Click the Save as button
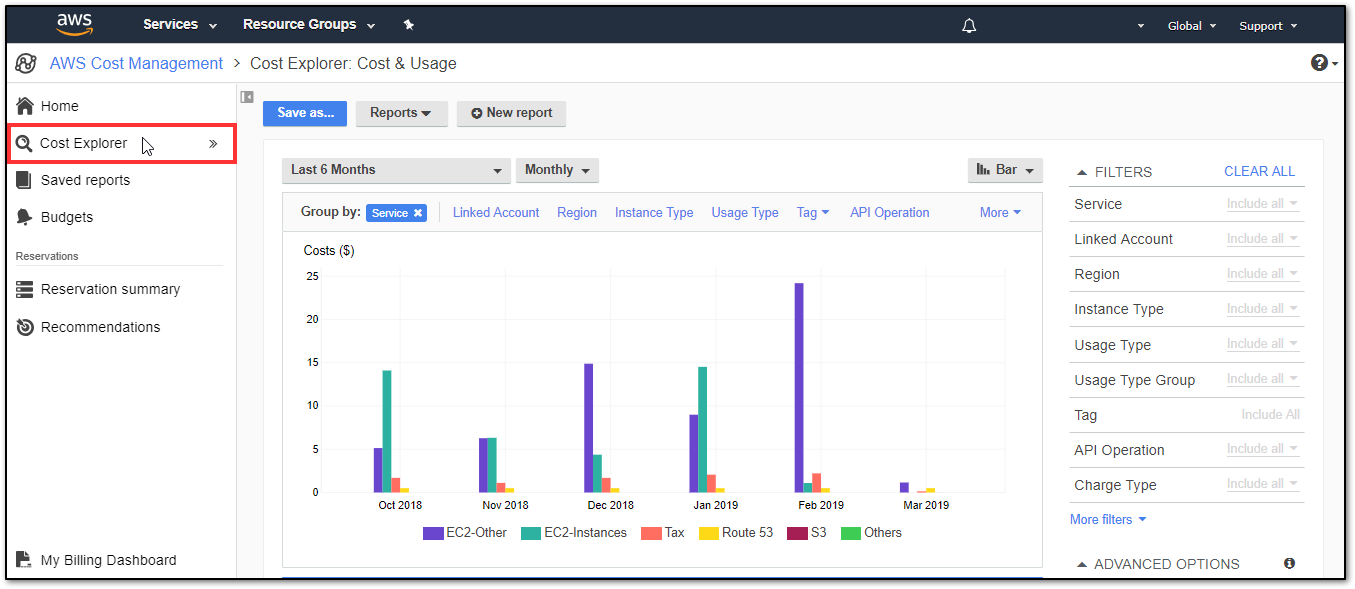Screen dimensions: 1355x589 click(x=305, y=113)
